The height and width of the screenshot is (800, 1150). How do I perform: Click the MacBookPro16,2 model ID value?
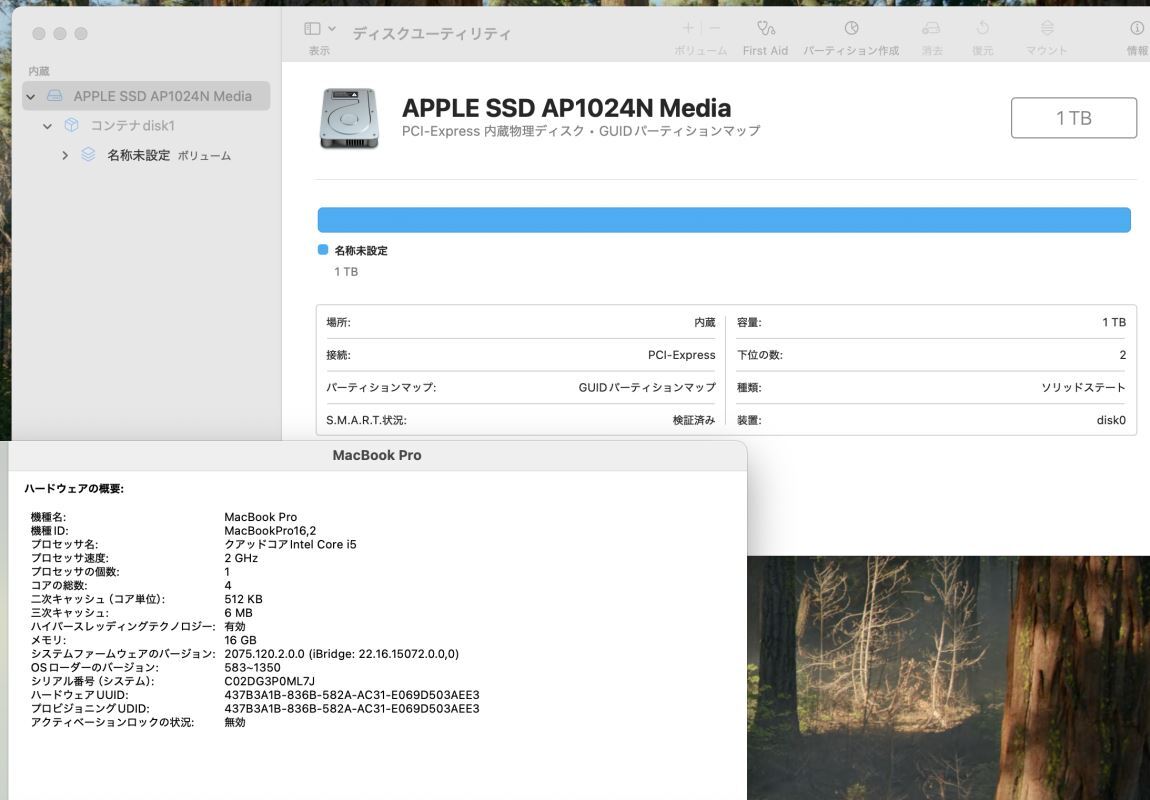click(x=270, y=531)
